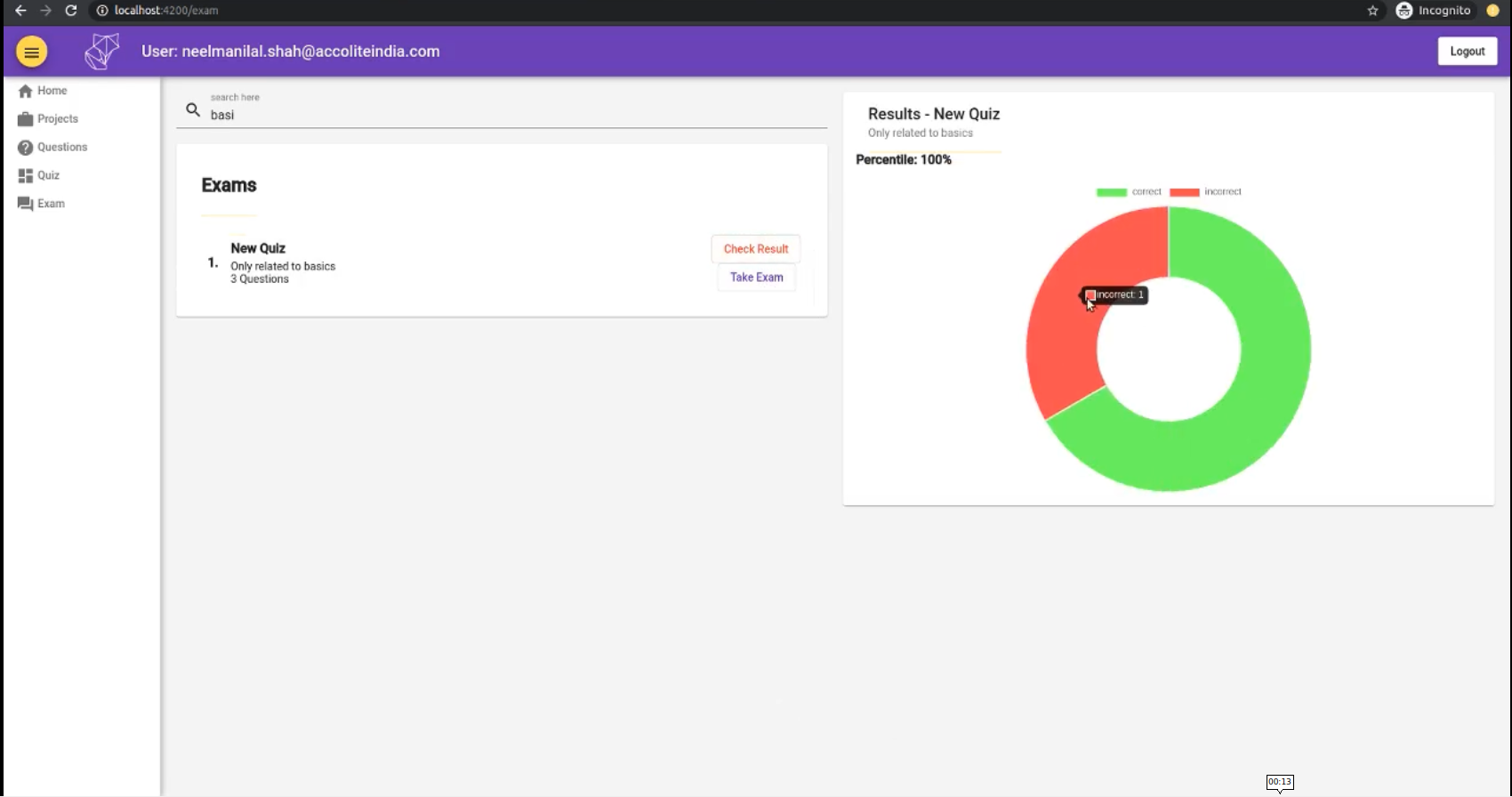Screen dimensions: 1512x797
Task: Click the localhost:4200/exam address bar
Action: click(166, 11)
